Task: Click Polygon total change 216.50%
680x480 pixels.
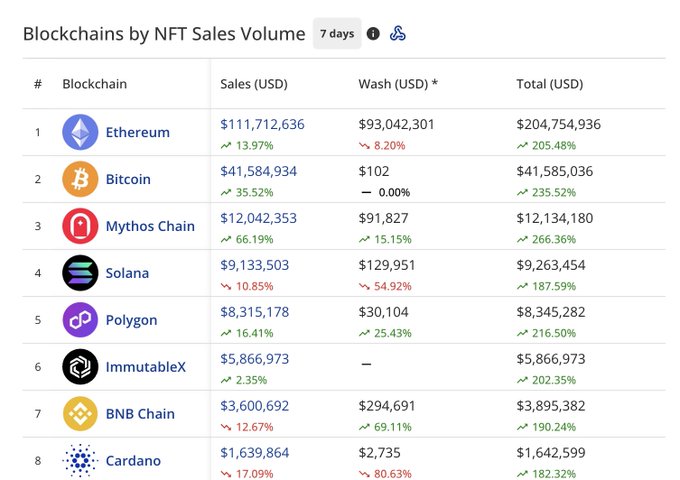Action: [x=546, y=333]
